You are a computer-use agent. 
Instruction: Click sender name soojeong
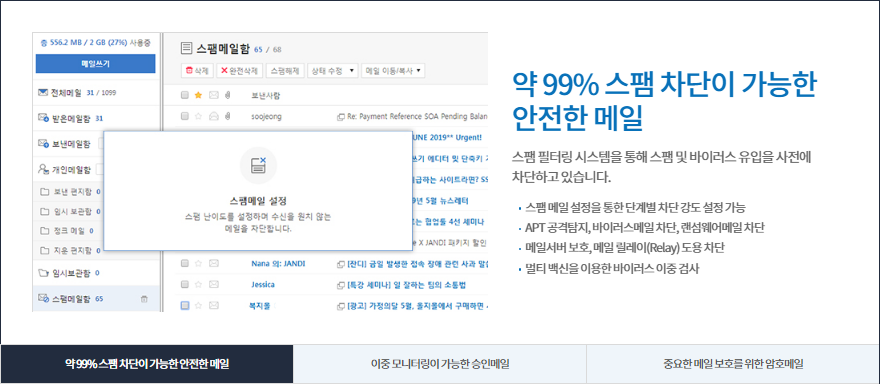pos(266,116)
